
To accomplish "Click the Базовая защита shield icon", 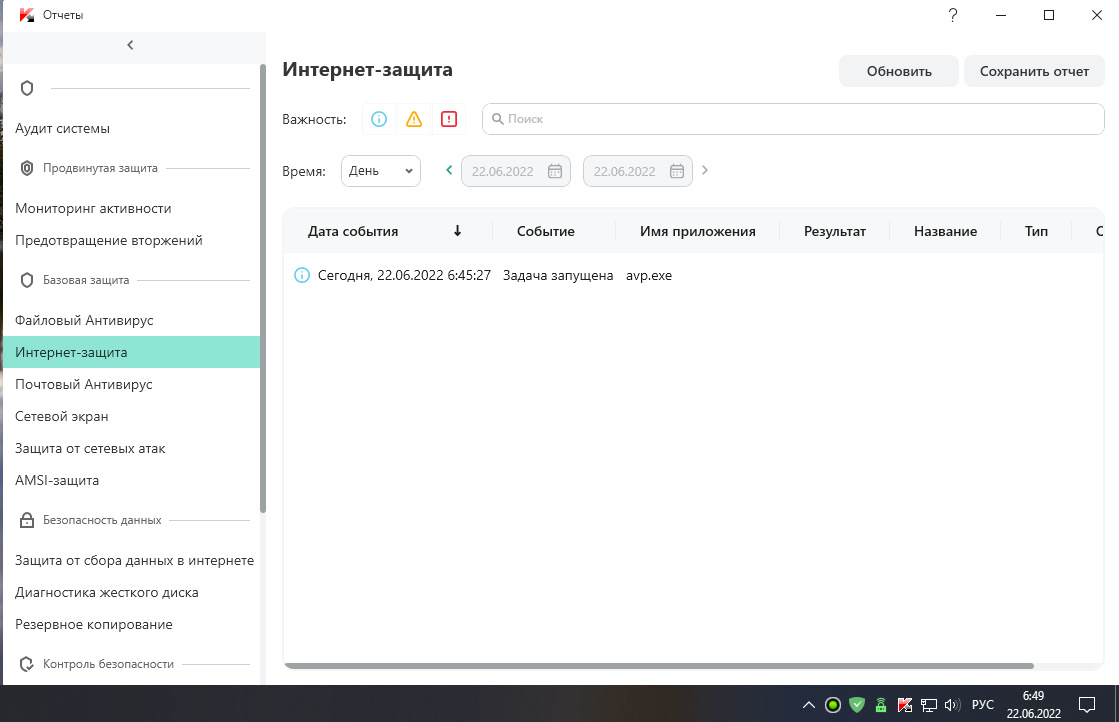I will click(x=27, y=280).
